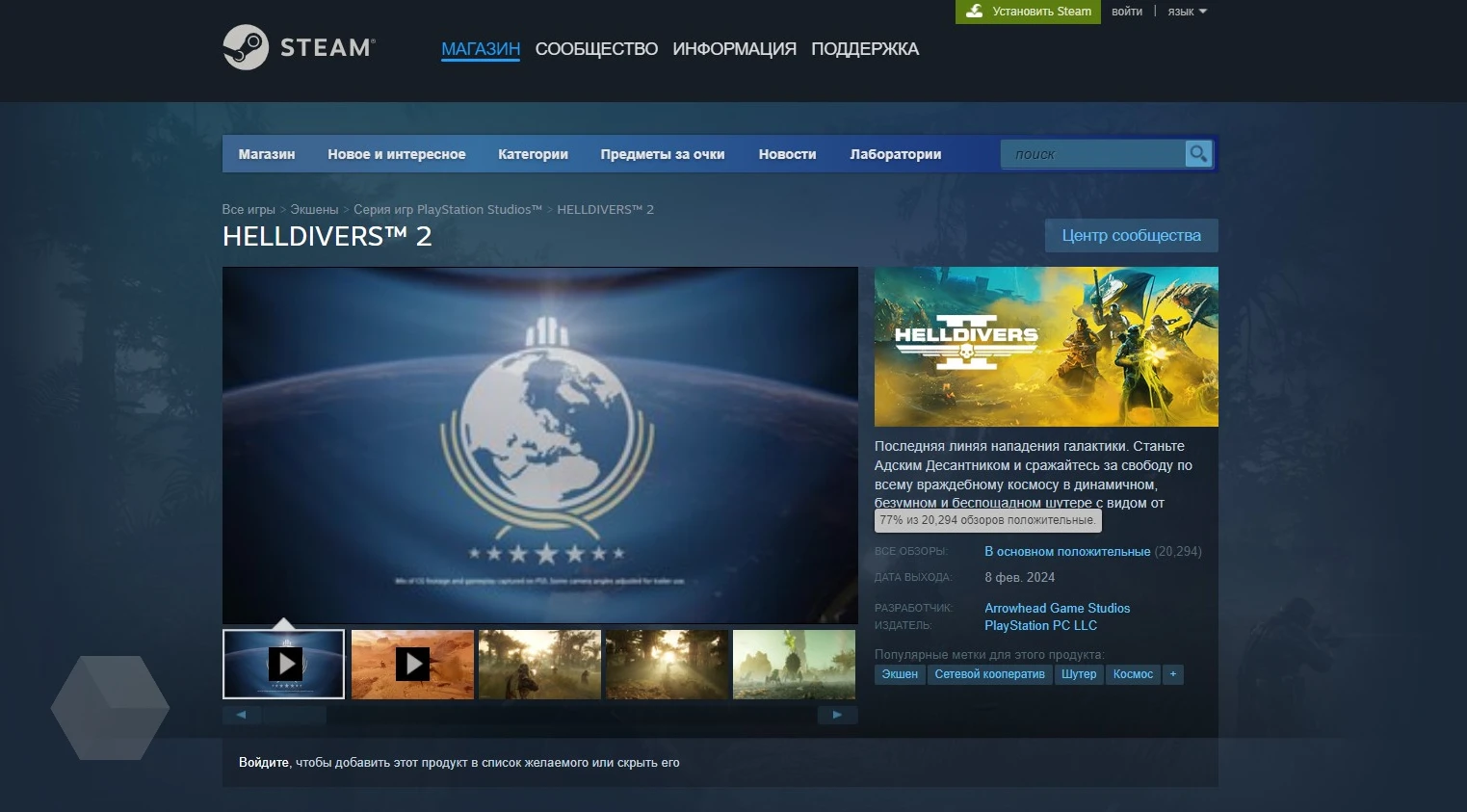Open the Лаборатории tab
This screenshot has width=1467, height=812.
896,154
